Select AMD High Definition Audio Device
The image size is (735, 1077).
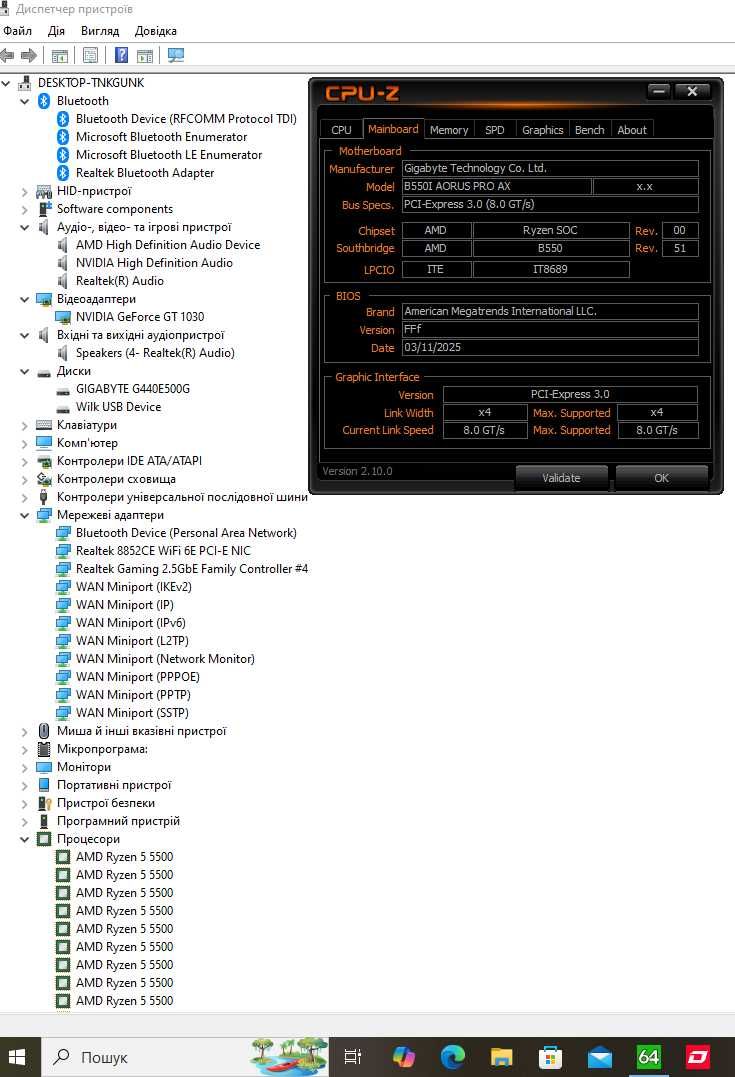coord(168,245)
